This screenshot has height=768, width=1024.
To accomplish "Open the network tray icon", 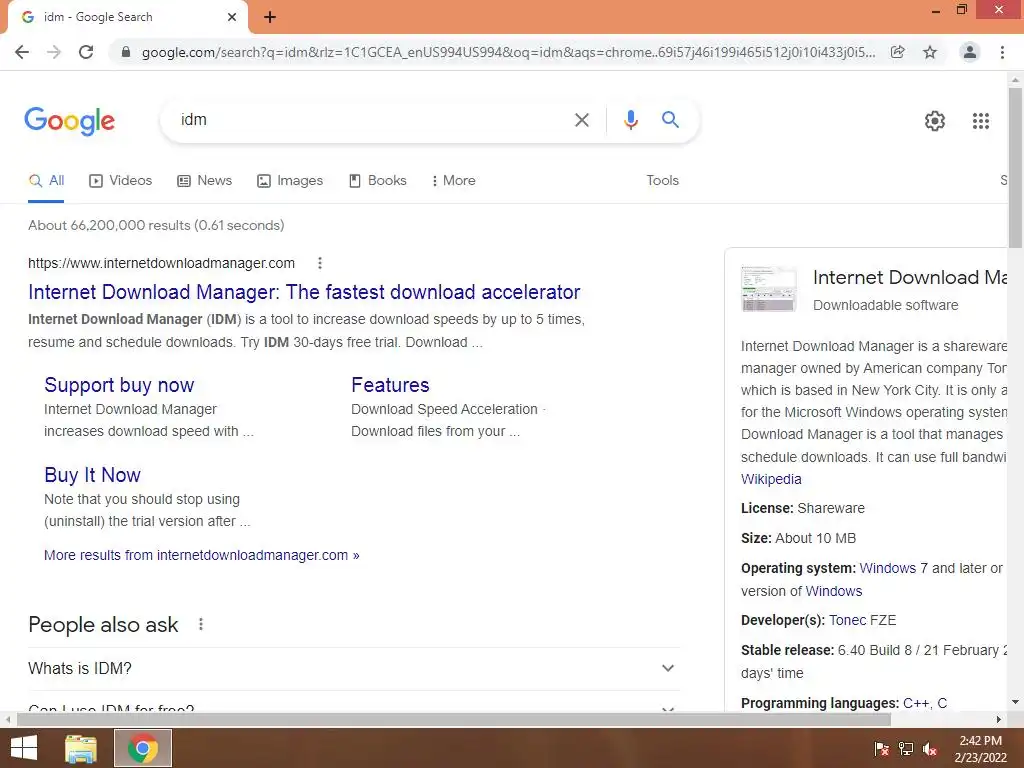I will pos(906,749).
